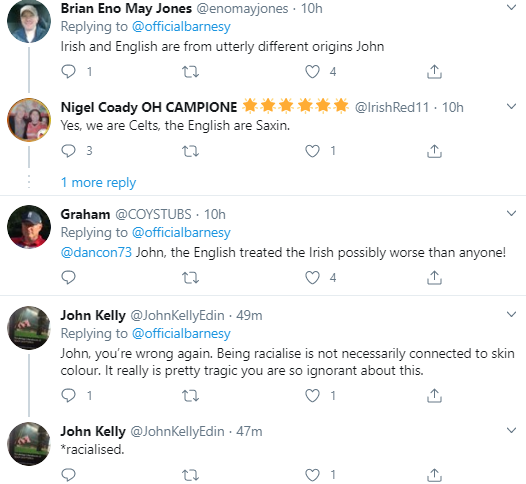This screenshot has width=526, height=484.
Task: Open John Kelly's profile name on 49m tweet
Action: click(93, 315)
